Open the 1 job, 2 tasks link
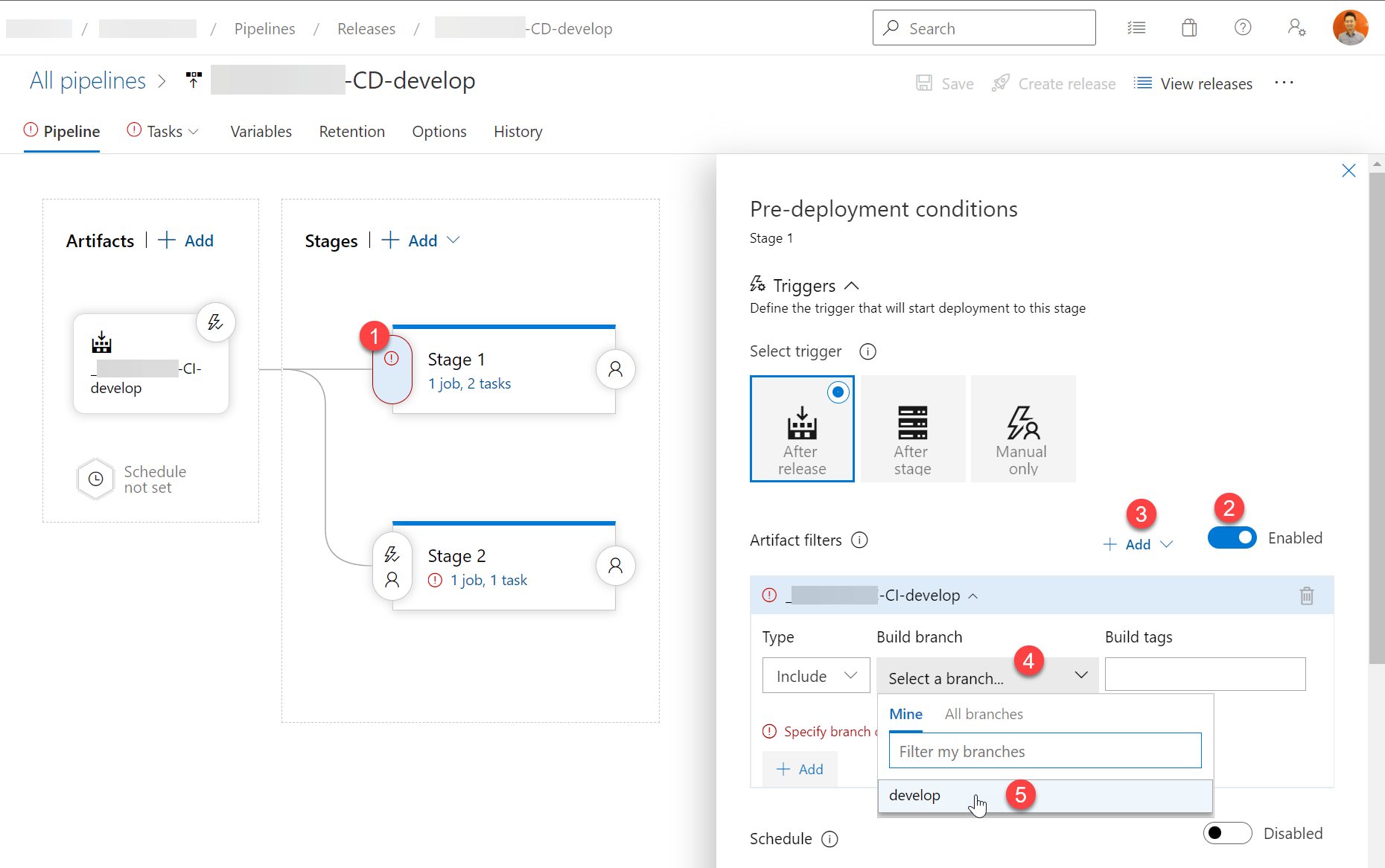Image resolution: width=1385 pixels, height=868 pixels. [470, 383]
